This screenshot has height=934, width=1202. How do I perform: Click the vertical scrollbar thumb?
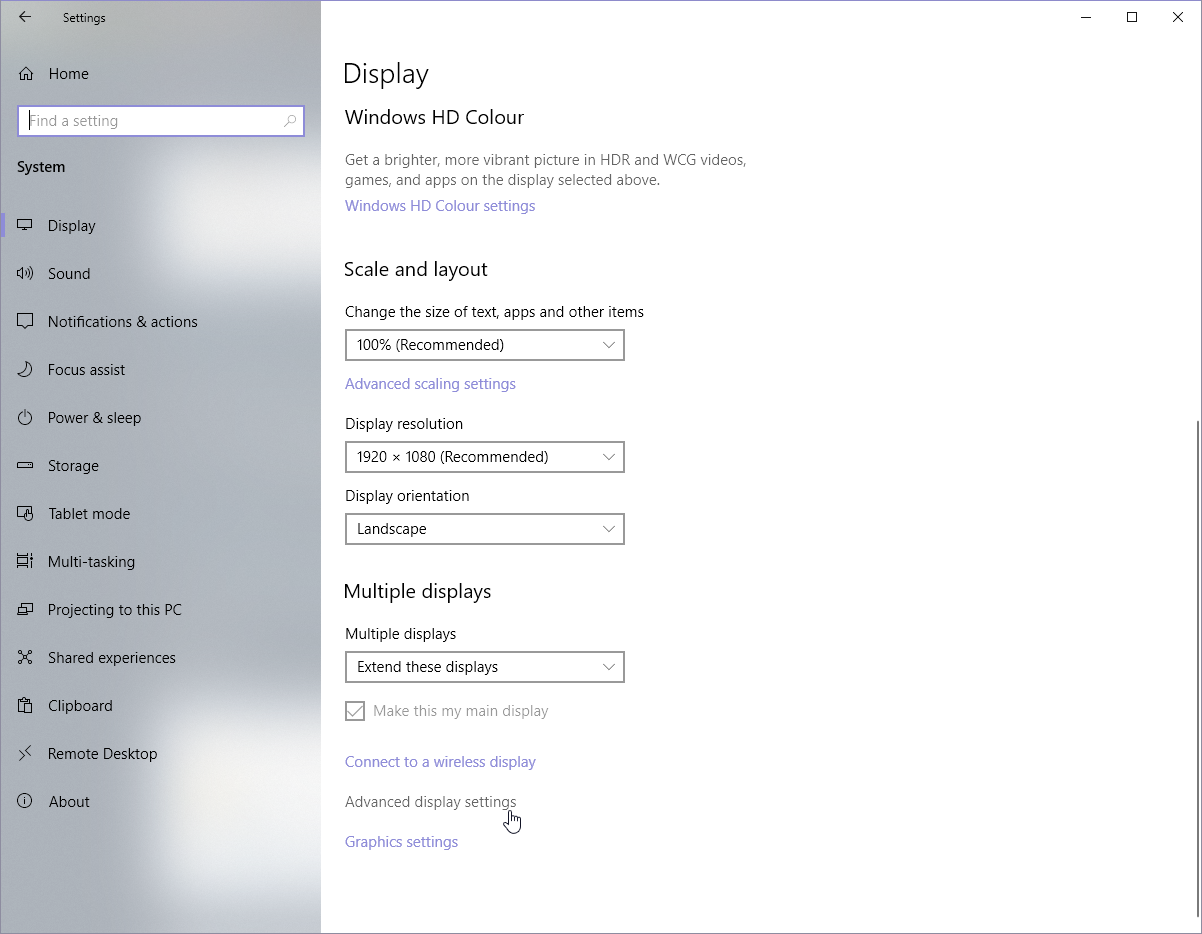click(x=1196, y=667)
